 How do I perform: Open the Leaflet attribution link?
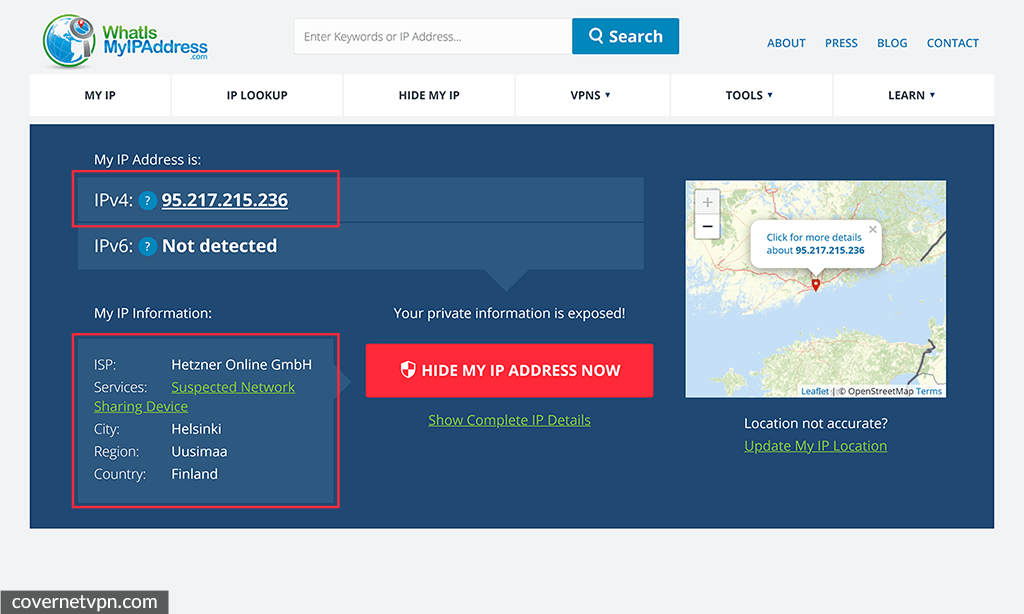click(814, 391)
